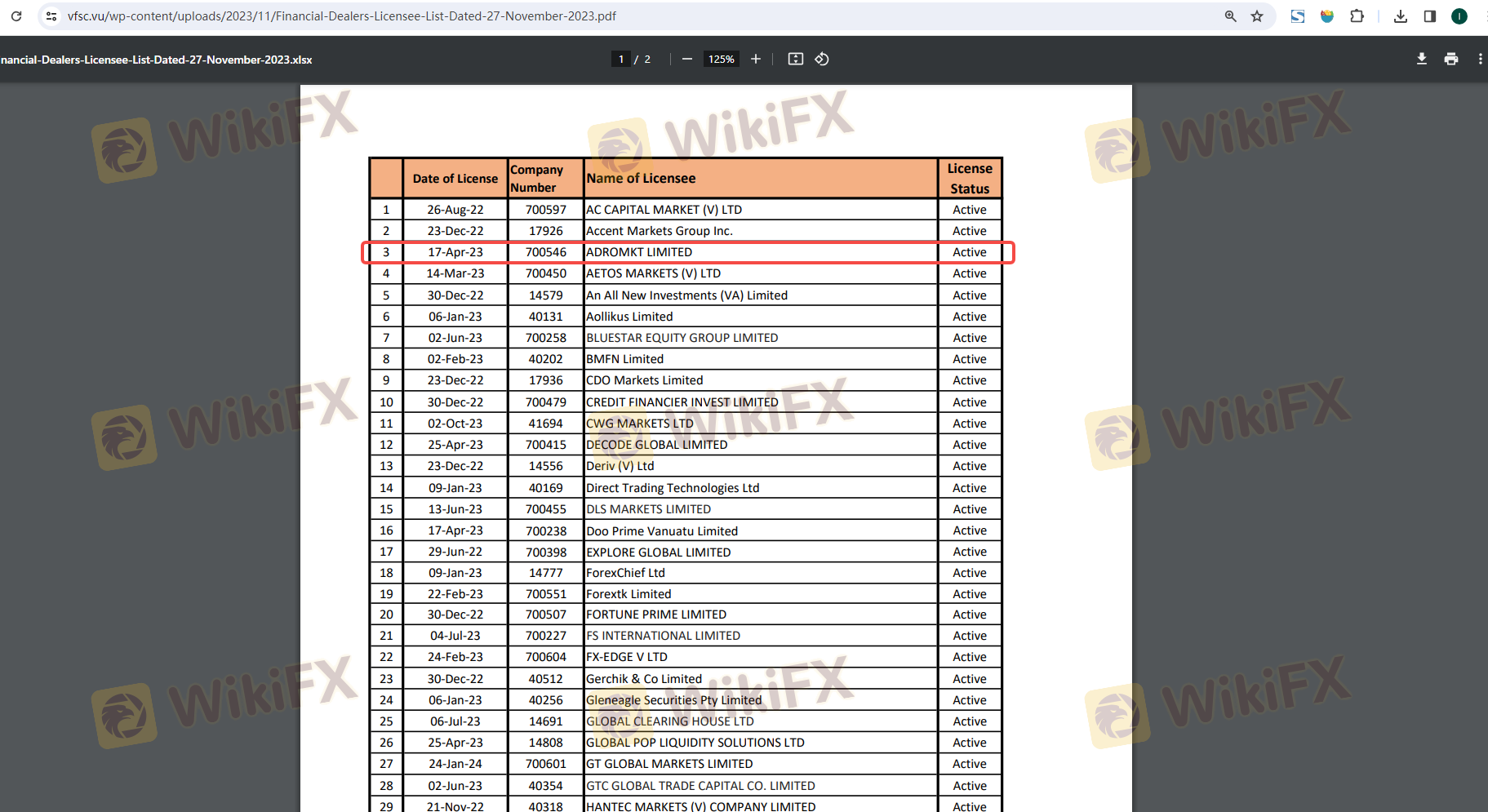Open the user profile avatar

1459,16
